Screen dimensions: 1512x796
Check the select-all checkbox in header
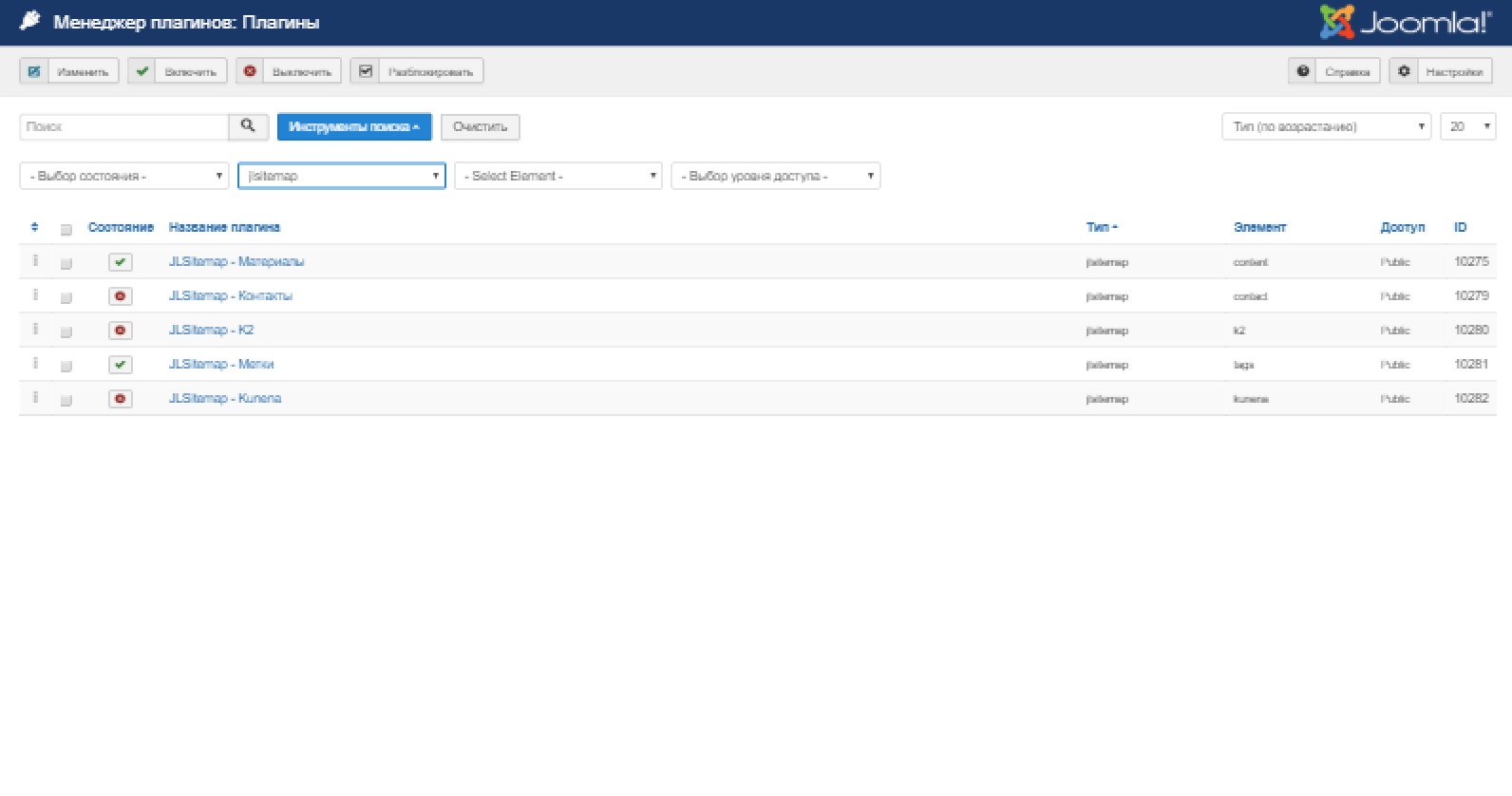point(66,230)
